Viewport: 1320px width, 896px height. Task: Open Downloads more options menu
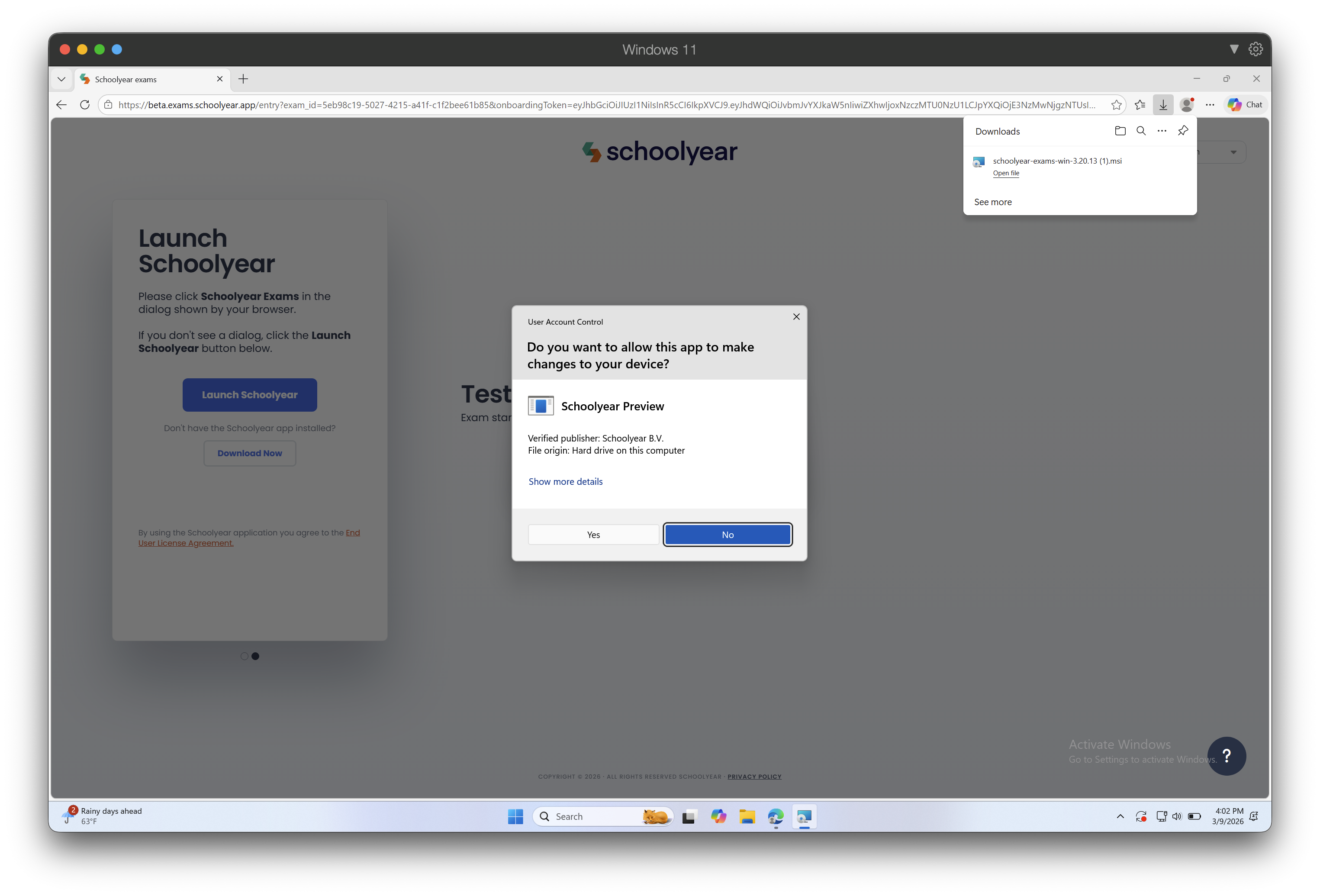(x=1162, y=131)
